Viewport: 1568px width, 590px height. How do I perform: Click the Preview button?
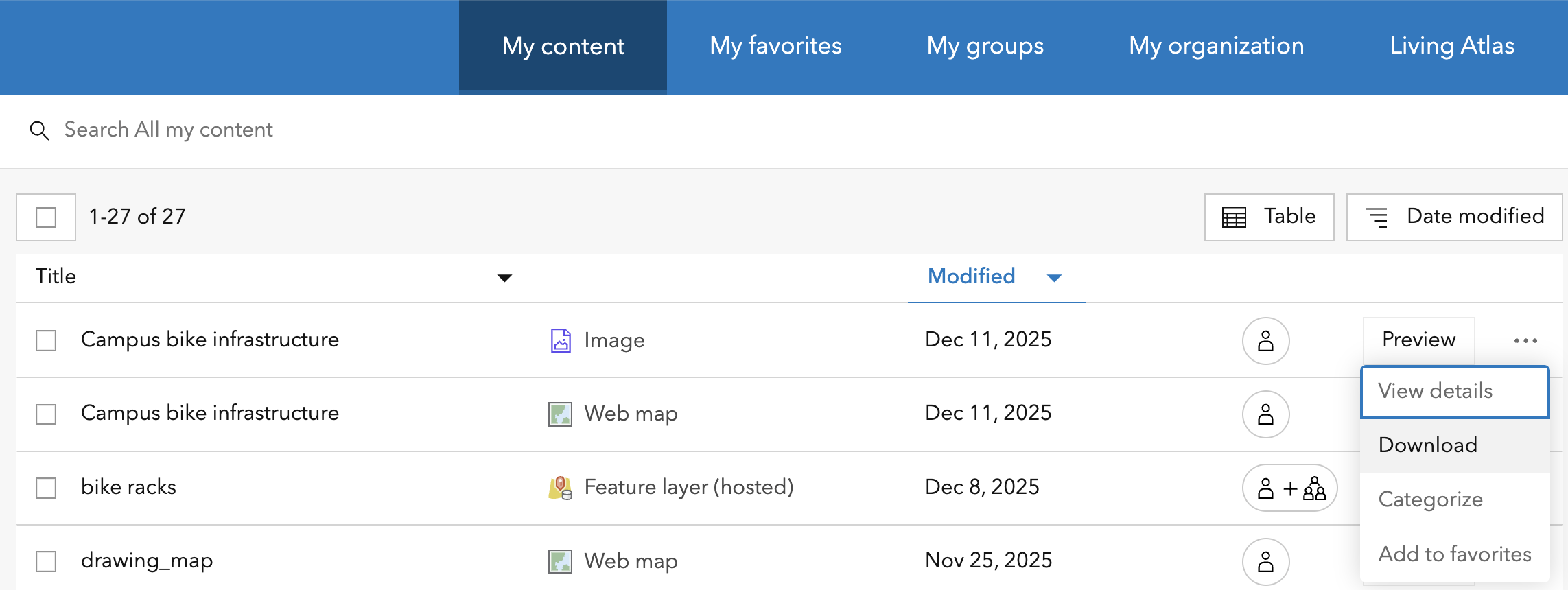pos(1418,340)
